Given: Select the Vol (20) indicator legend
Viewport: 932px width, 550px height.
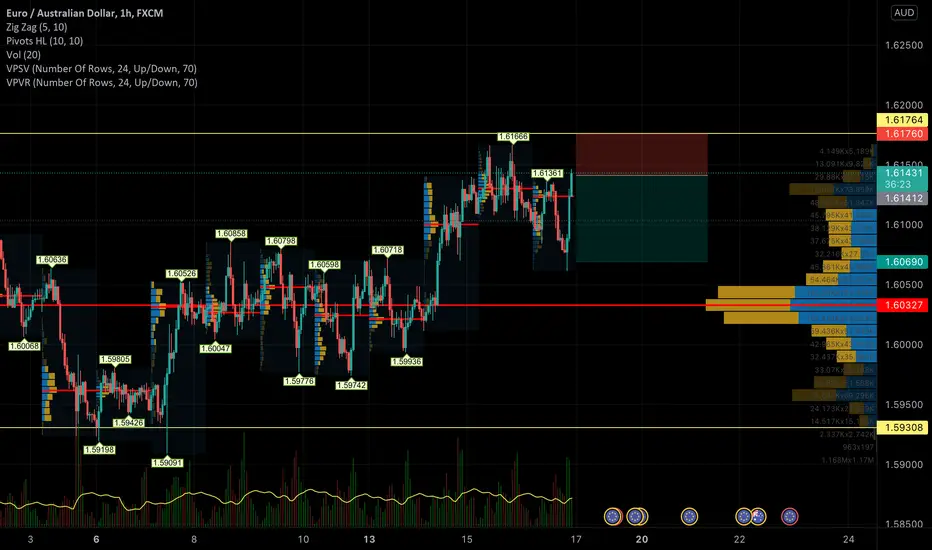Looking at the screenshot, I should tap(23, 55).
